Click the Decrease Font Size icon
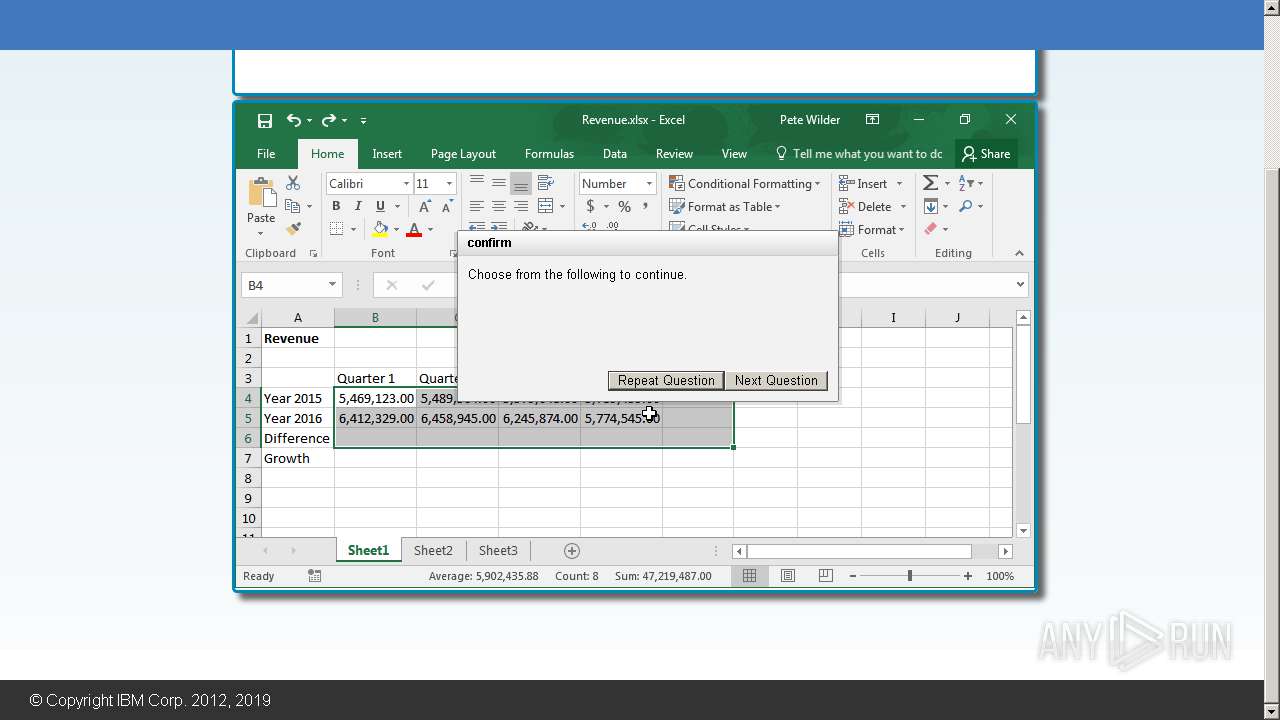Screen dimensions: 1280x720 point(446,206)
